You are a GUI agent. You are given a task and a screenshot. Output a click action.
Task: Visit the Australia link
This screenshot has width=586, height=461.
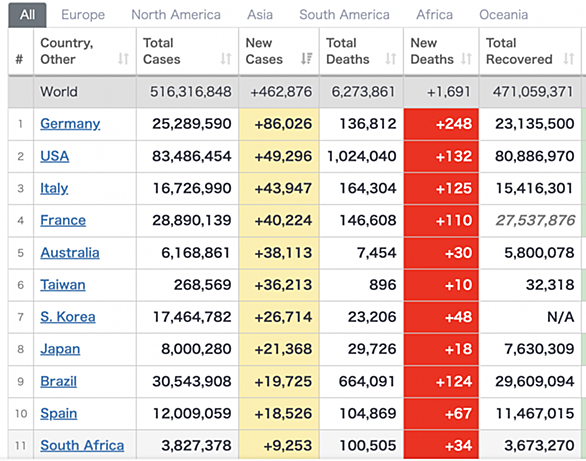[70, 253]
